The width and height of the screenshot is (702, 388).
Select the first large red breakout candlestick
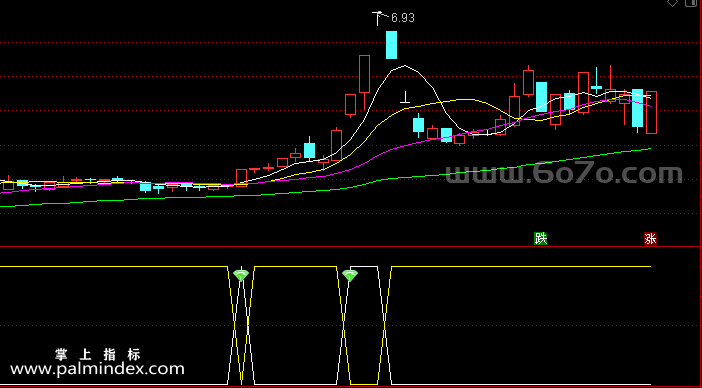click(241, 177)
